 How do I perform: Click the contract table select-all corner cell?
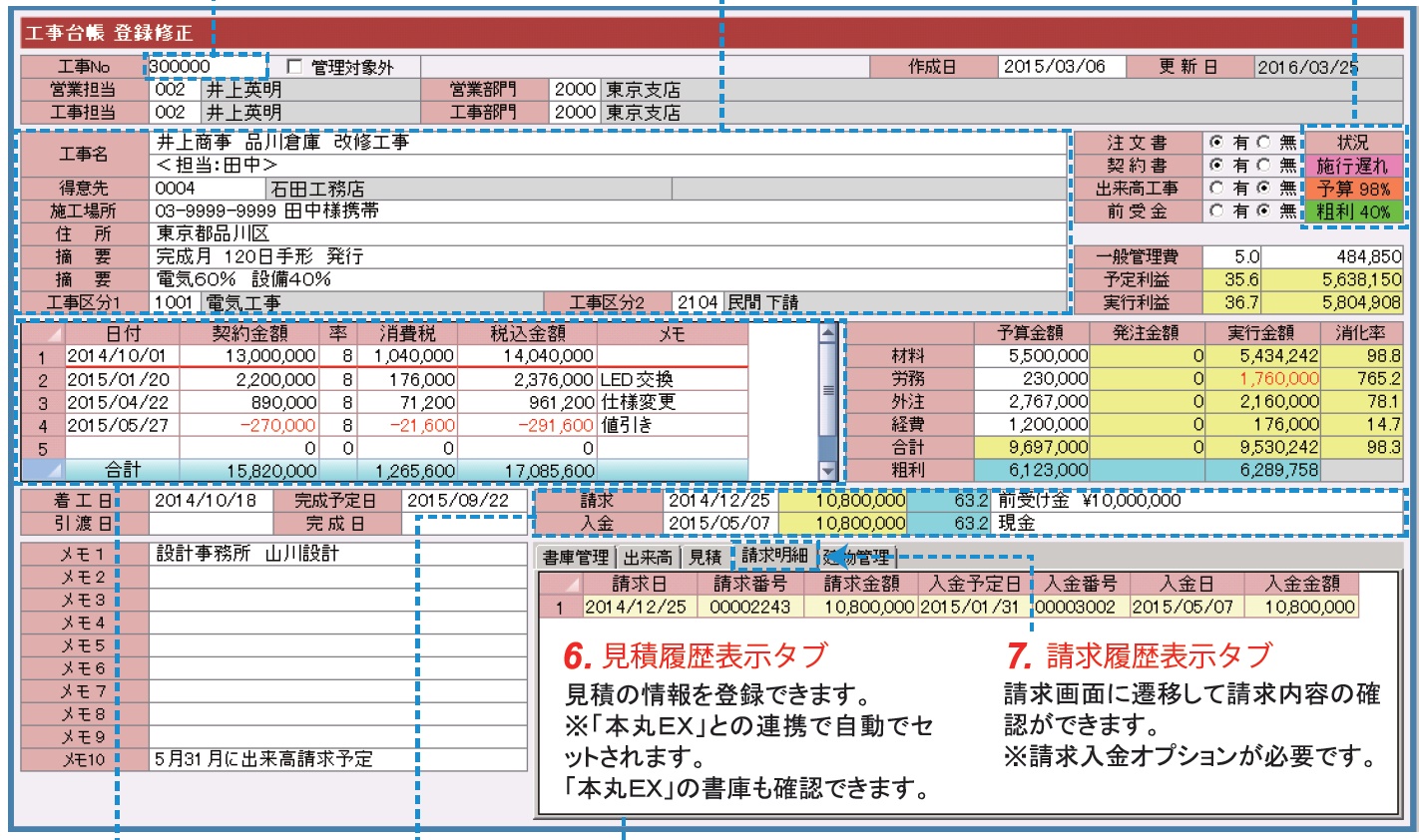[x=42, y=333]
